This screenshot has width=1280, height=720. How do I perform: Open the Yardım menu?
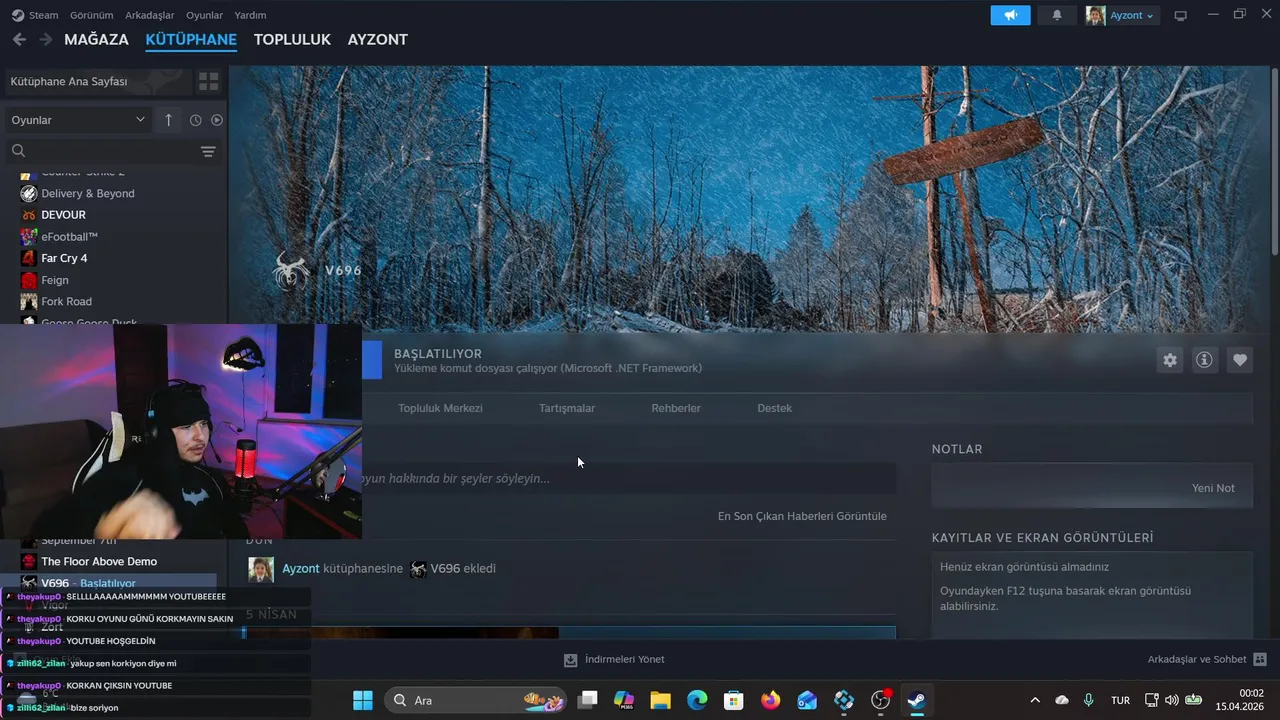250,15
